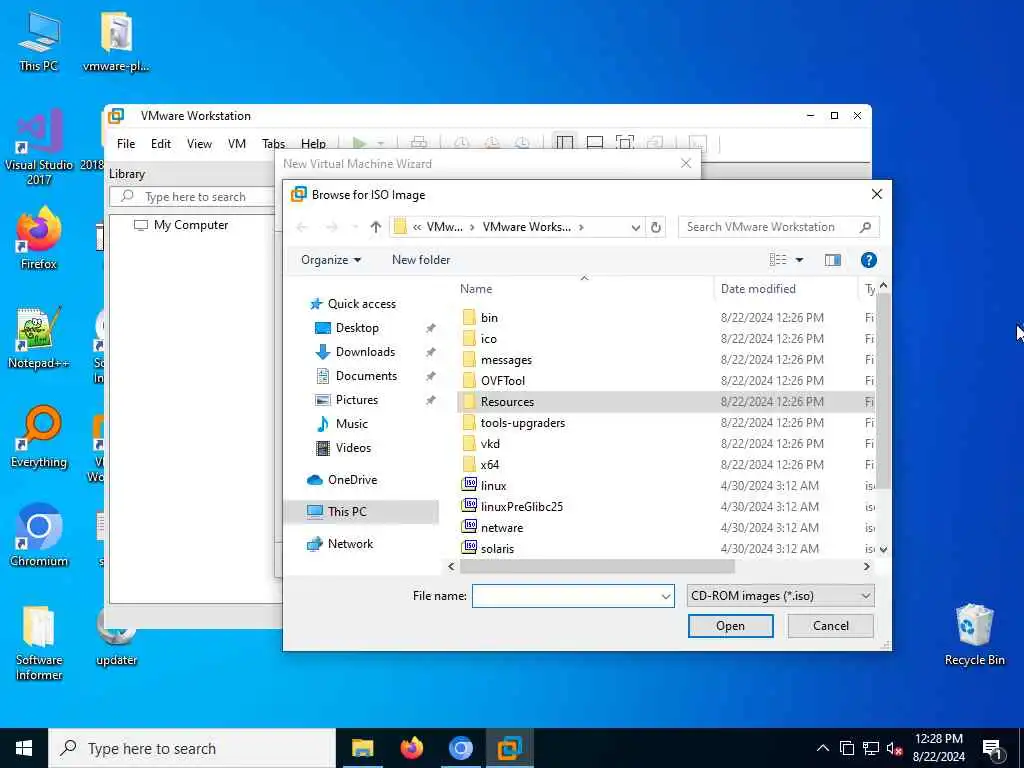Image resolution: width=1024 pixels, height=768 pixels.
Task: Click the Cancel button
Action: 830,626
